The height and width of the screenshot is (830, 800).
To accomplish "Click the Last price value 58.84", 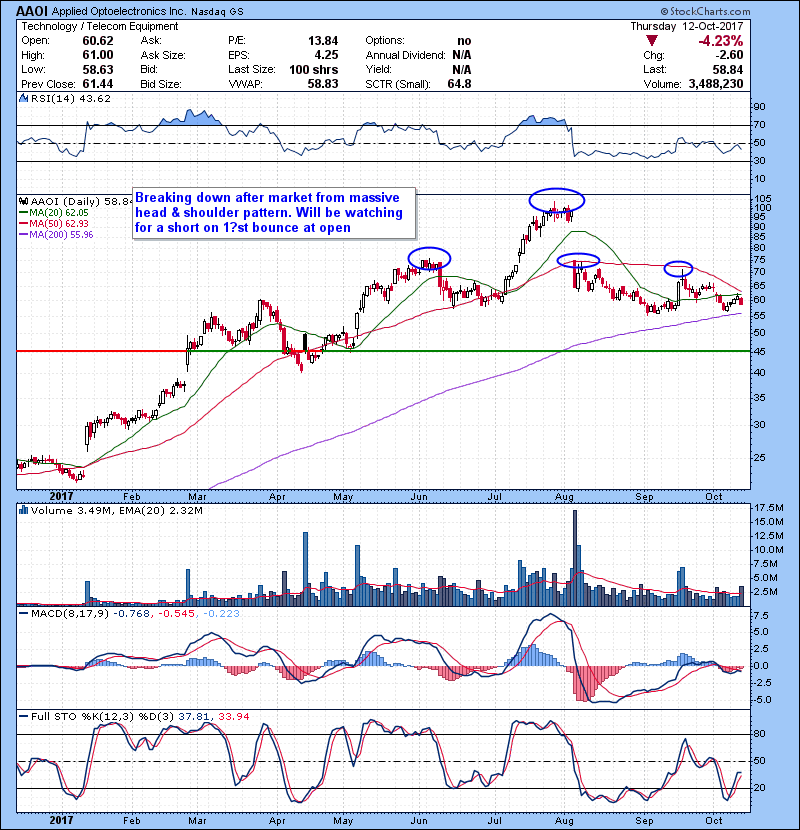I will point(727,69).
